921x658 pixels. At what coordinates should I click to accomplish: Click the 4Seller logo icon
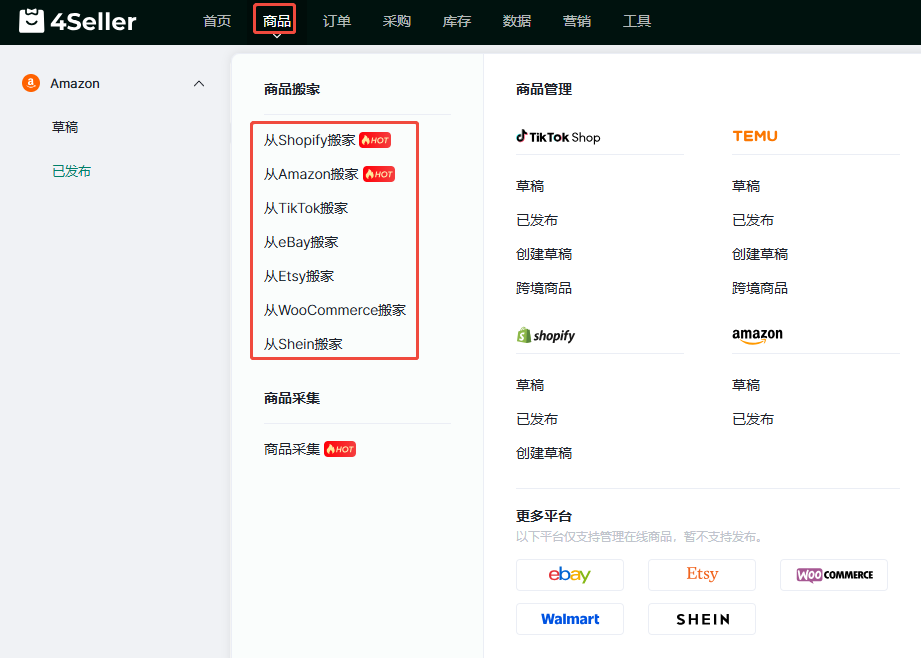tap(32, 21)
